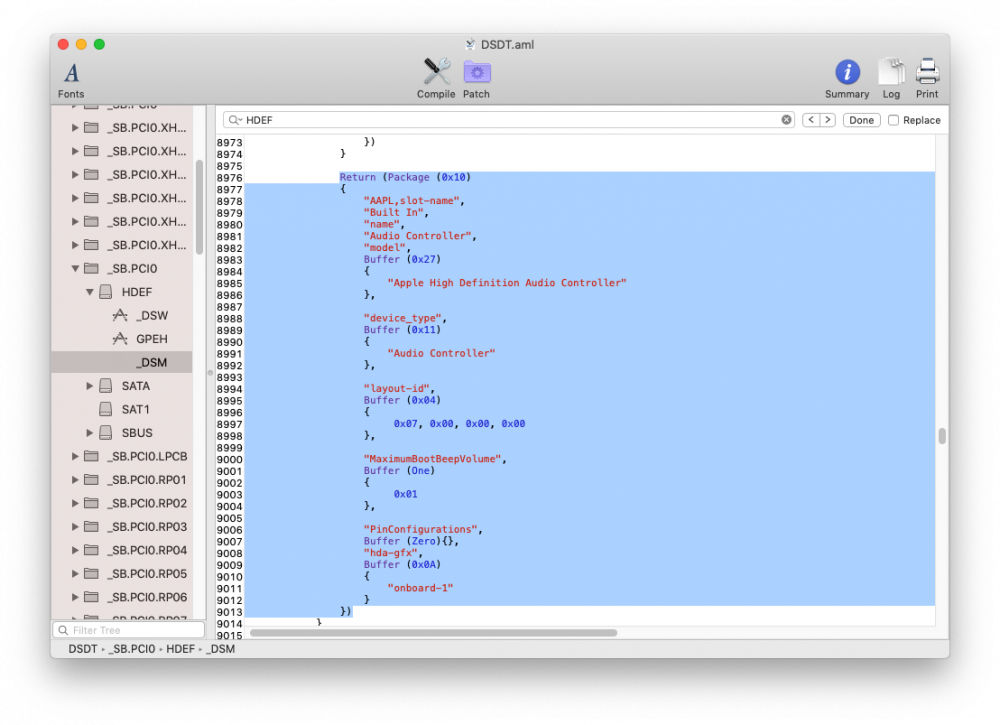Click line number 8985 in gutter
Viewport: 1000px width, 725px height.
tap(230, 284)
